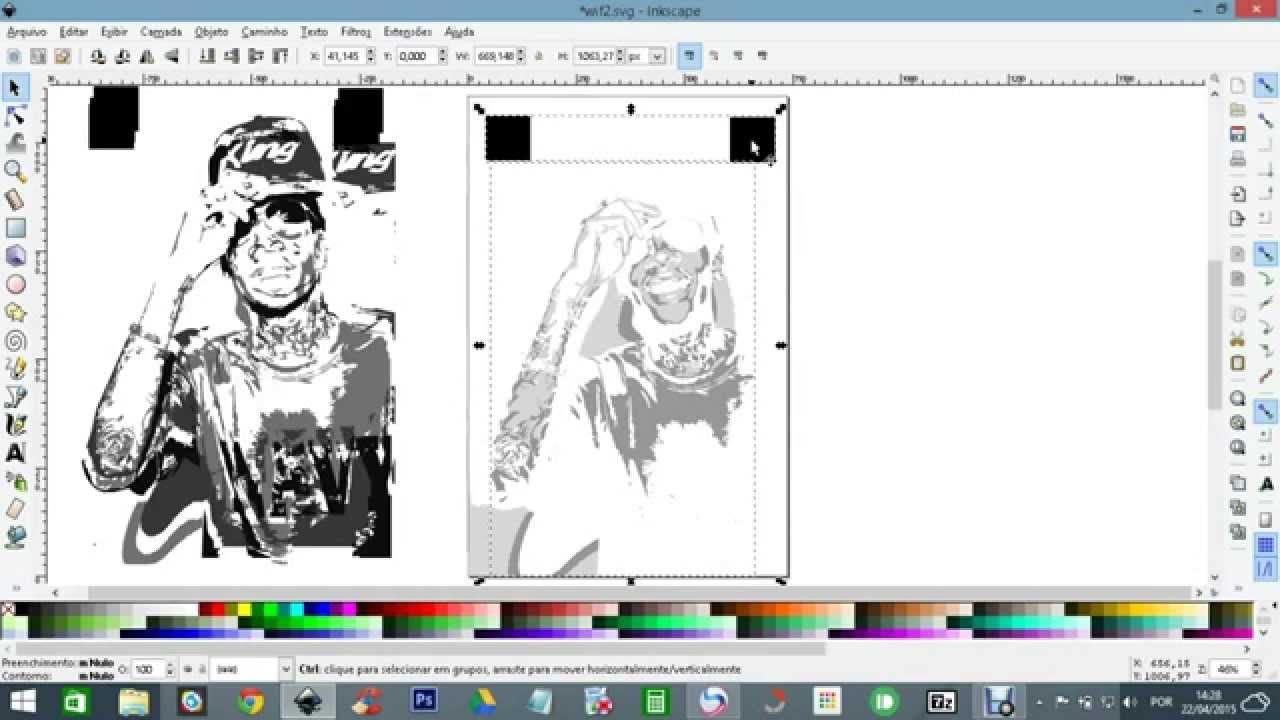The width and height of the screenshot is (1280, 720).
Task: Open Chrome from the taskbar
Action: [x=250, y=701]
